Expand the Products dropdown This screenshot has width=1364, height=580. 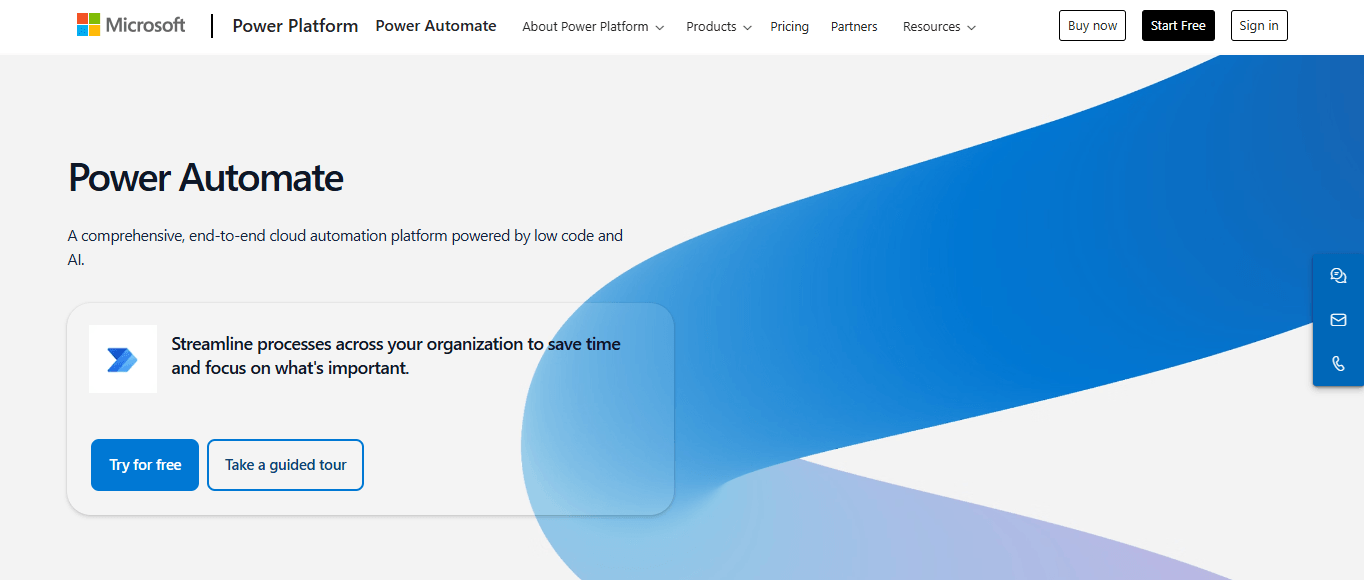point(718,27)
